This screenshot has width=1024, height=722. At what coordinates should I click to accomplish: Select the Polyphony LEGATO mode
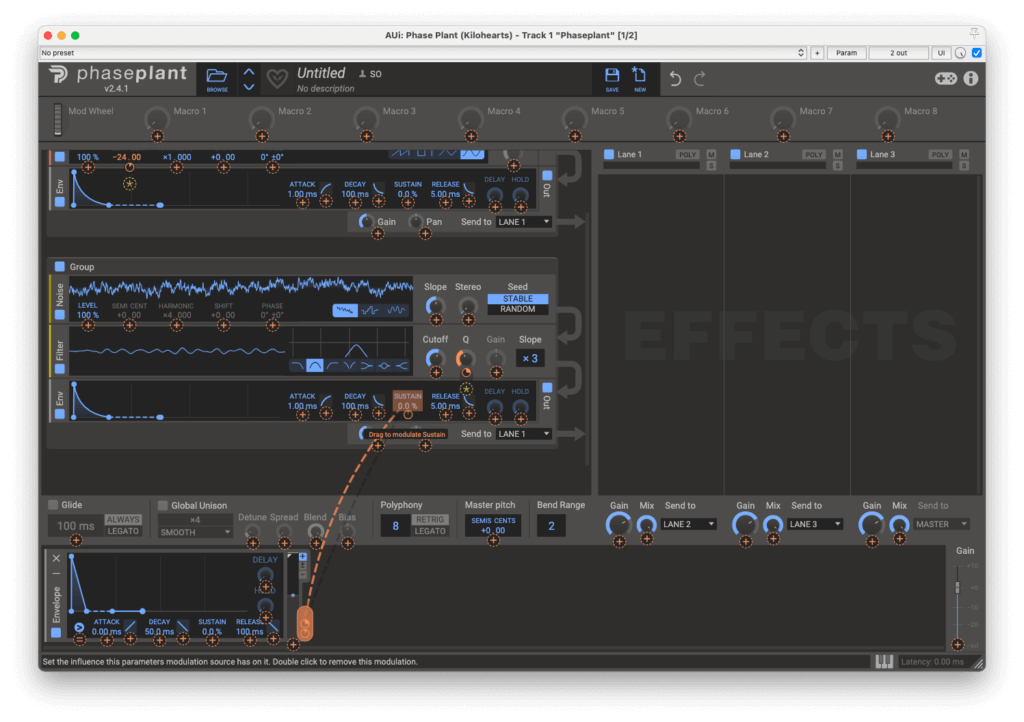point(430,531)
